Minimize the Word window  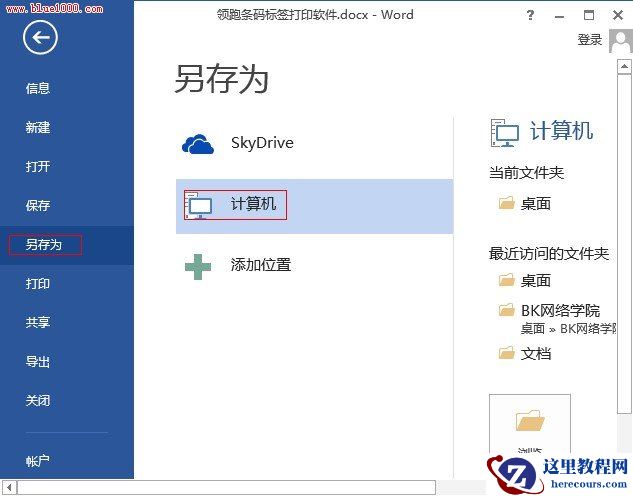click(x=560, y=16)
